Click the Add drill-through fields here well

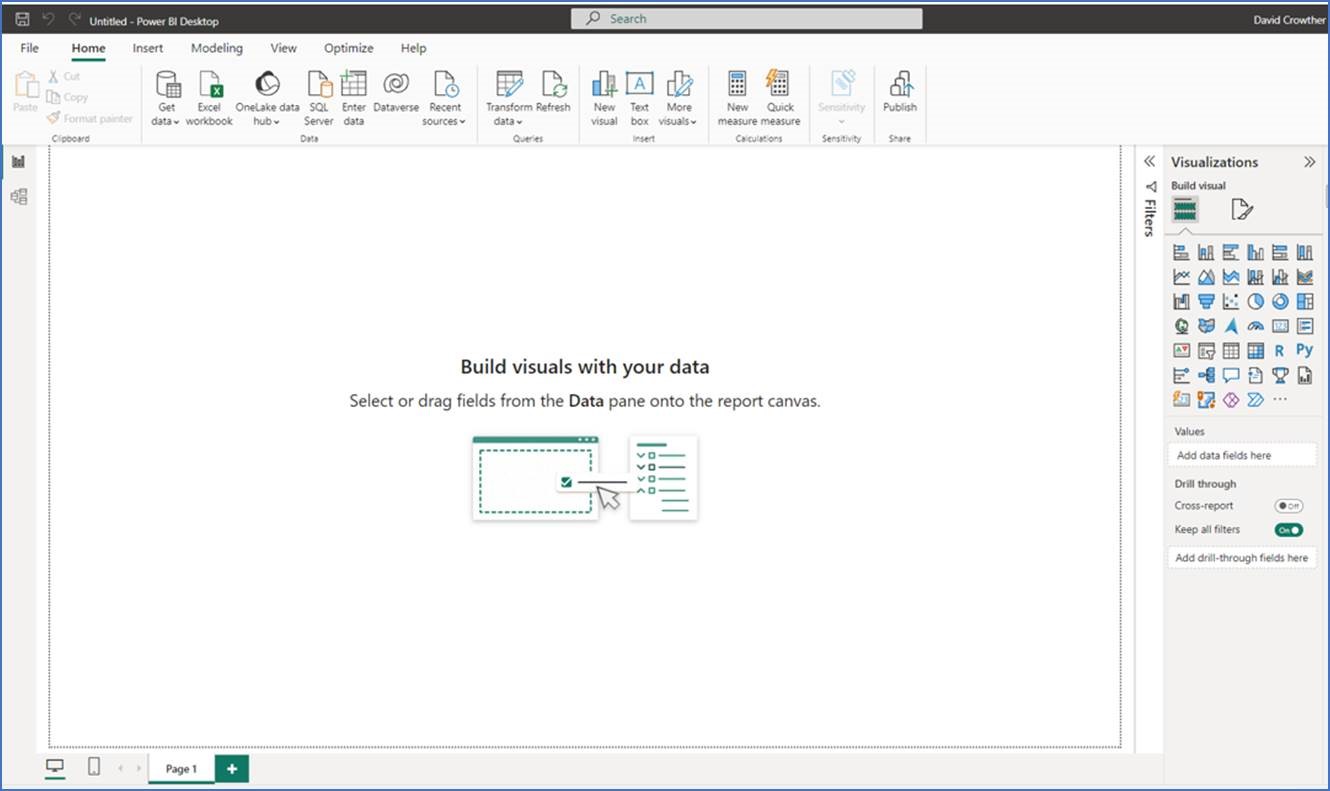(1242, 558)
